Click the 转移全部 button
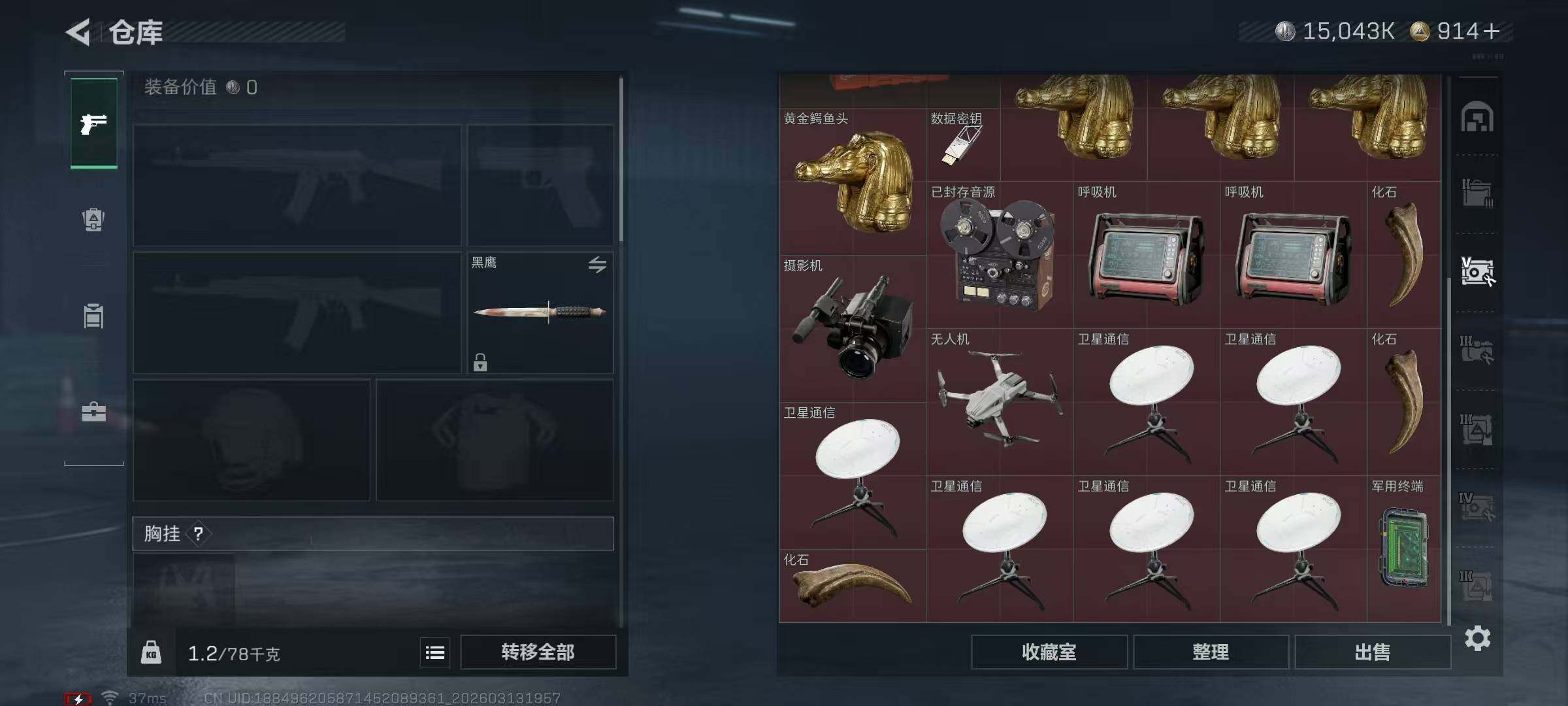This screenshot has height=706, width=1568. 538,652
